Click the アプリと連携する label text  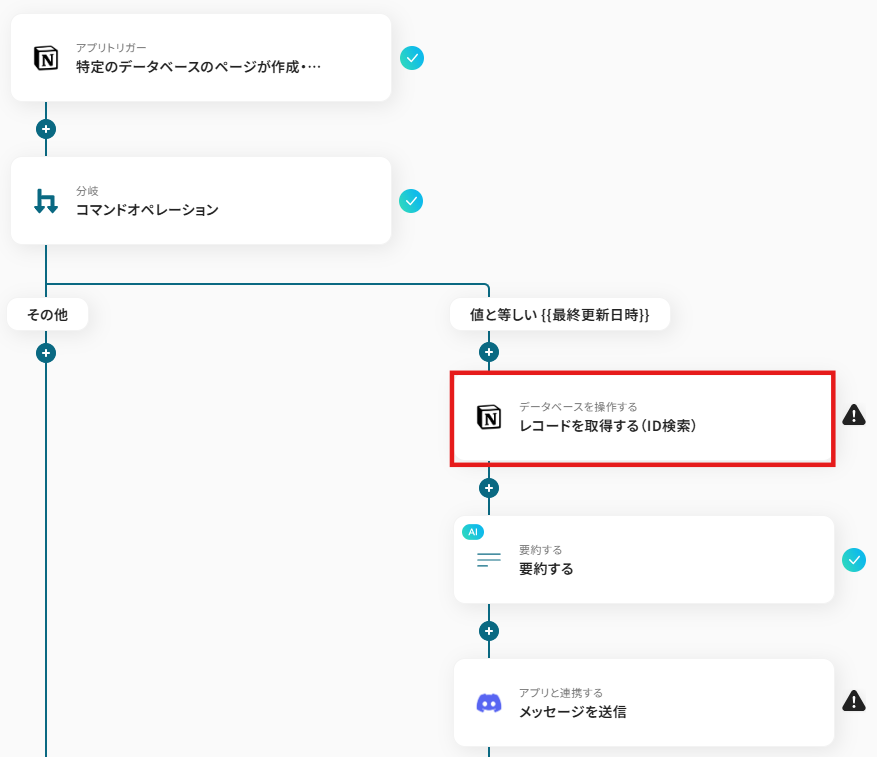click(x=561, y=693)
